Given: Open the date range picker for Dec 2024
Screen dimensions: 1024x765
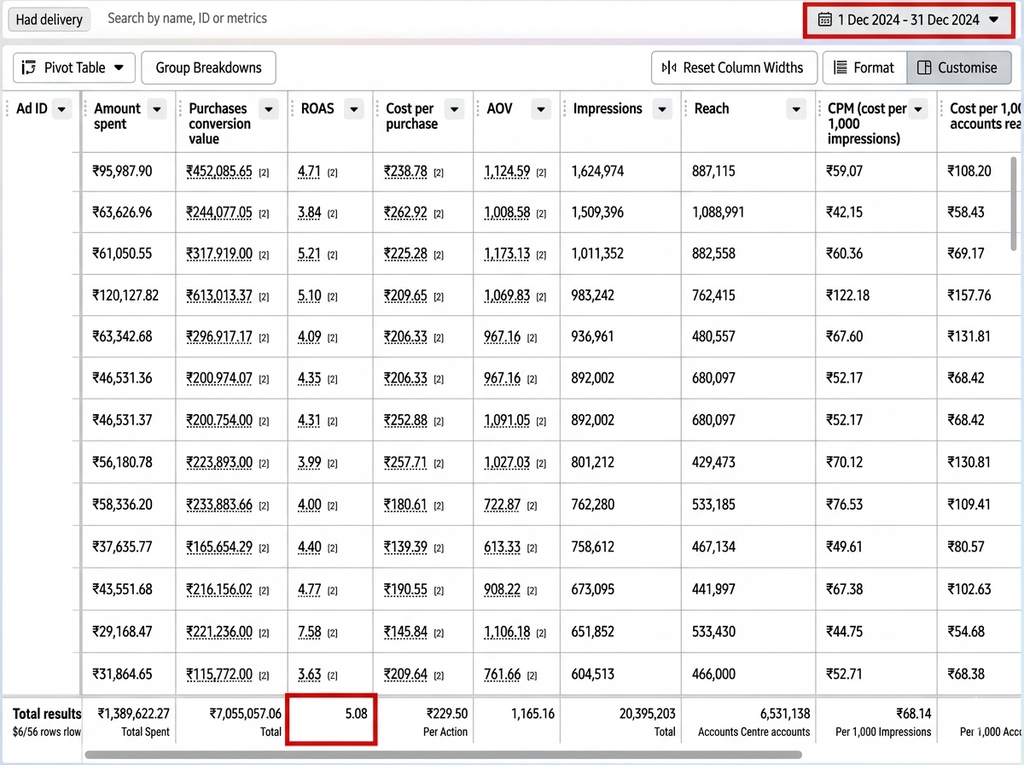Looking at the screenshot, I should pyautogui.click(x=908, y=20).
